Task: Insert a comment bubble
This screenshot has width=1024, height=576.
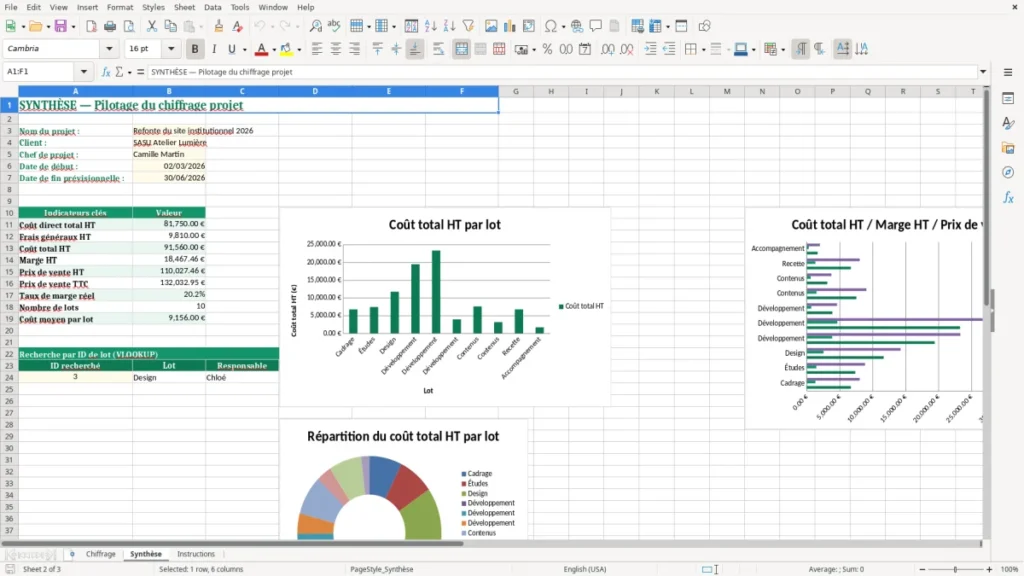Action: point(596,26)
